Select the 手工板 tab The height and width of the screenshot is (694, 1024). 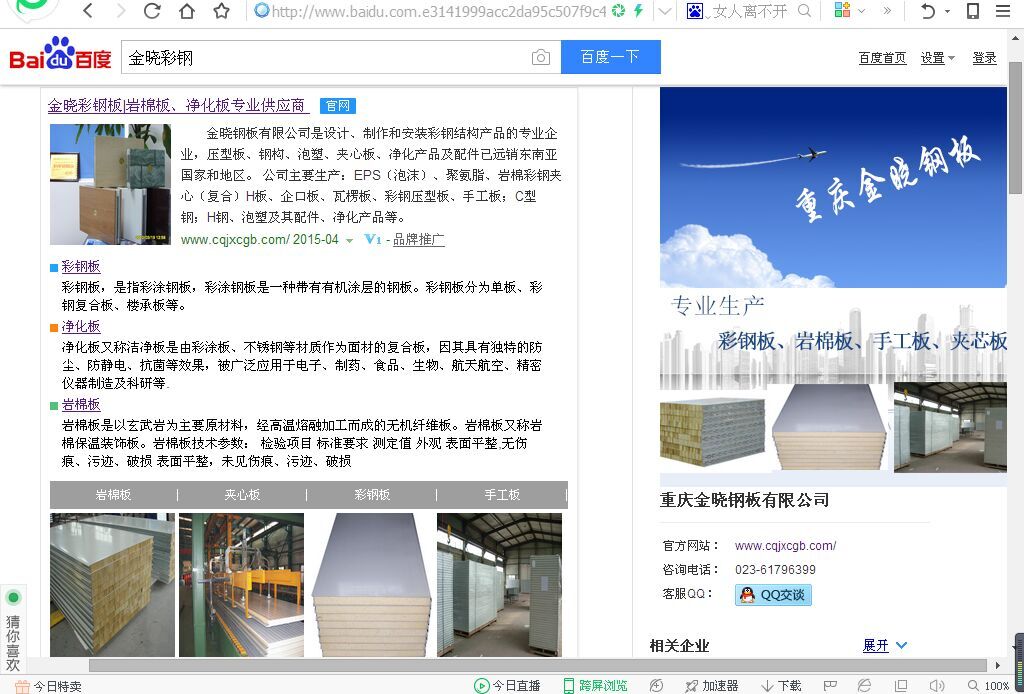(x=502, y=495)
